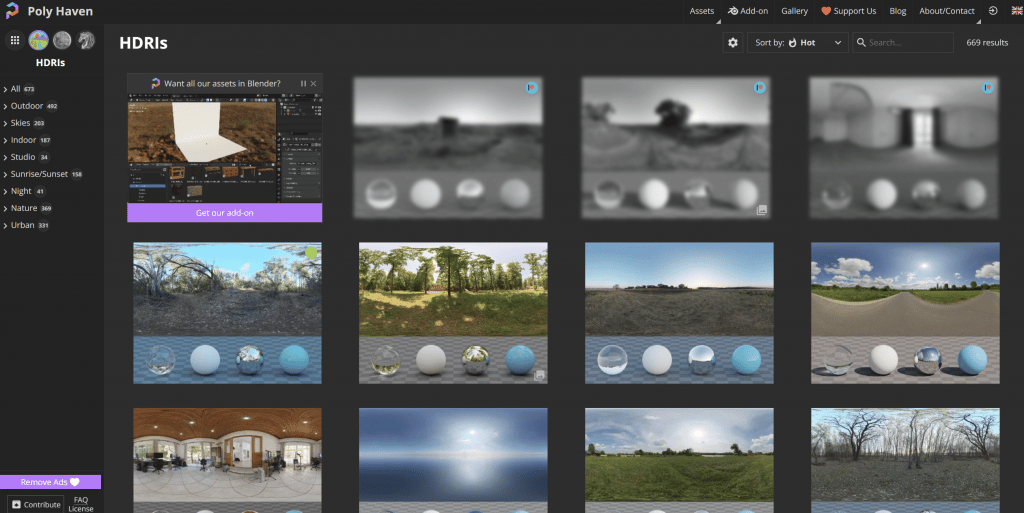Viewport: 1024px width, 513px height.
Task: Click the Contribute button in sidebar
Action: point(36,505)
